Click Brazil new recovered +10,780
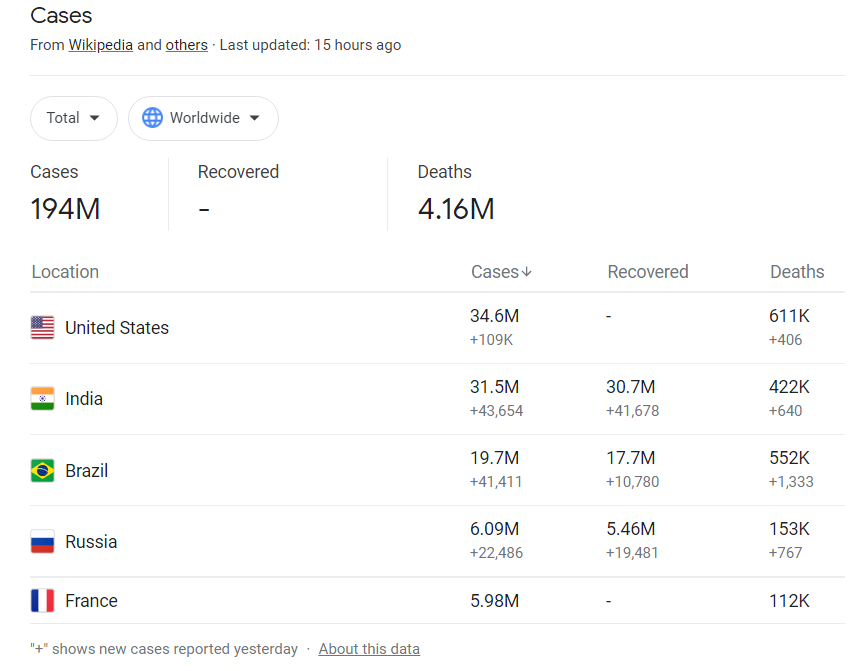The height and width of the screenshot is (671, 861). tap(633, 482)
